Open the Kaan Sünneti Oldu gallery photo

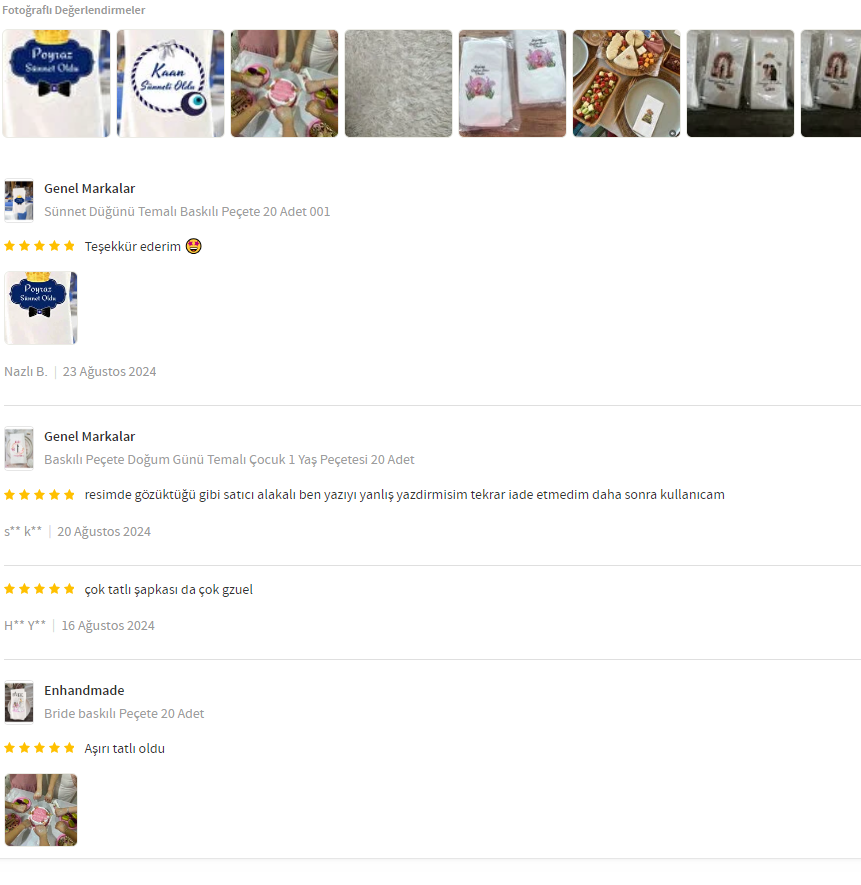click(171, 84)
